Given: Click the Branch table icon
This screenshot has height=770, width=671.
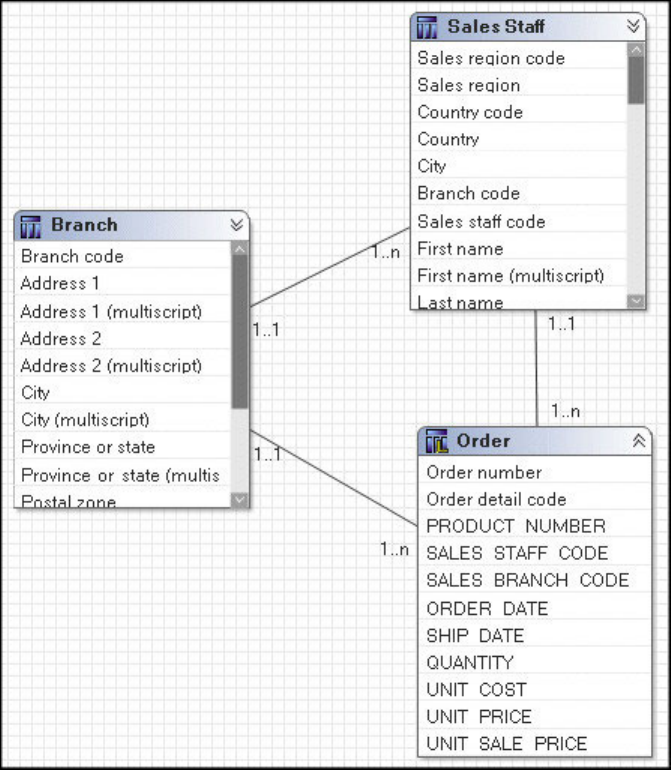Looking at the screenshot, I should point(31,226).
